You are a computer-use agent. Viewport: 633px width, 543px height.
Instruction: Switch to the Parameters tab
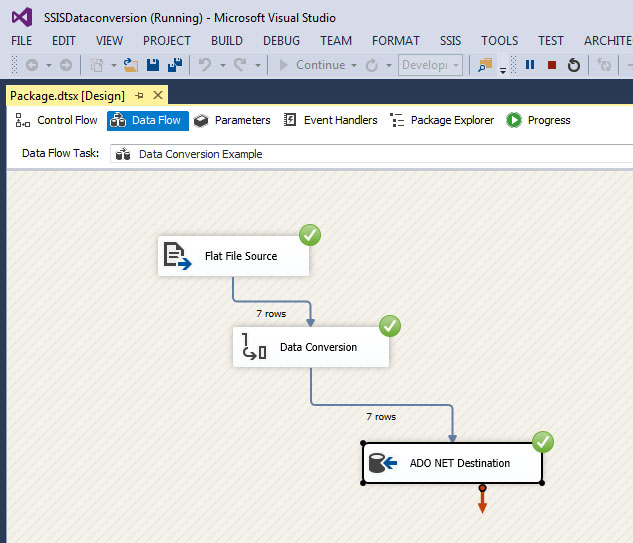point(232,120)
